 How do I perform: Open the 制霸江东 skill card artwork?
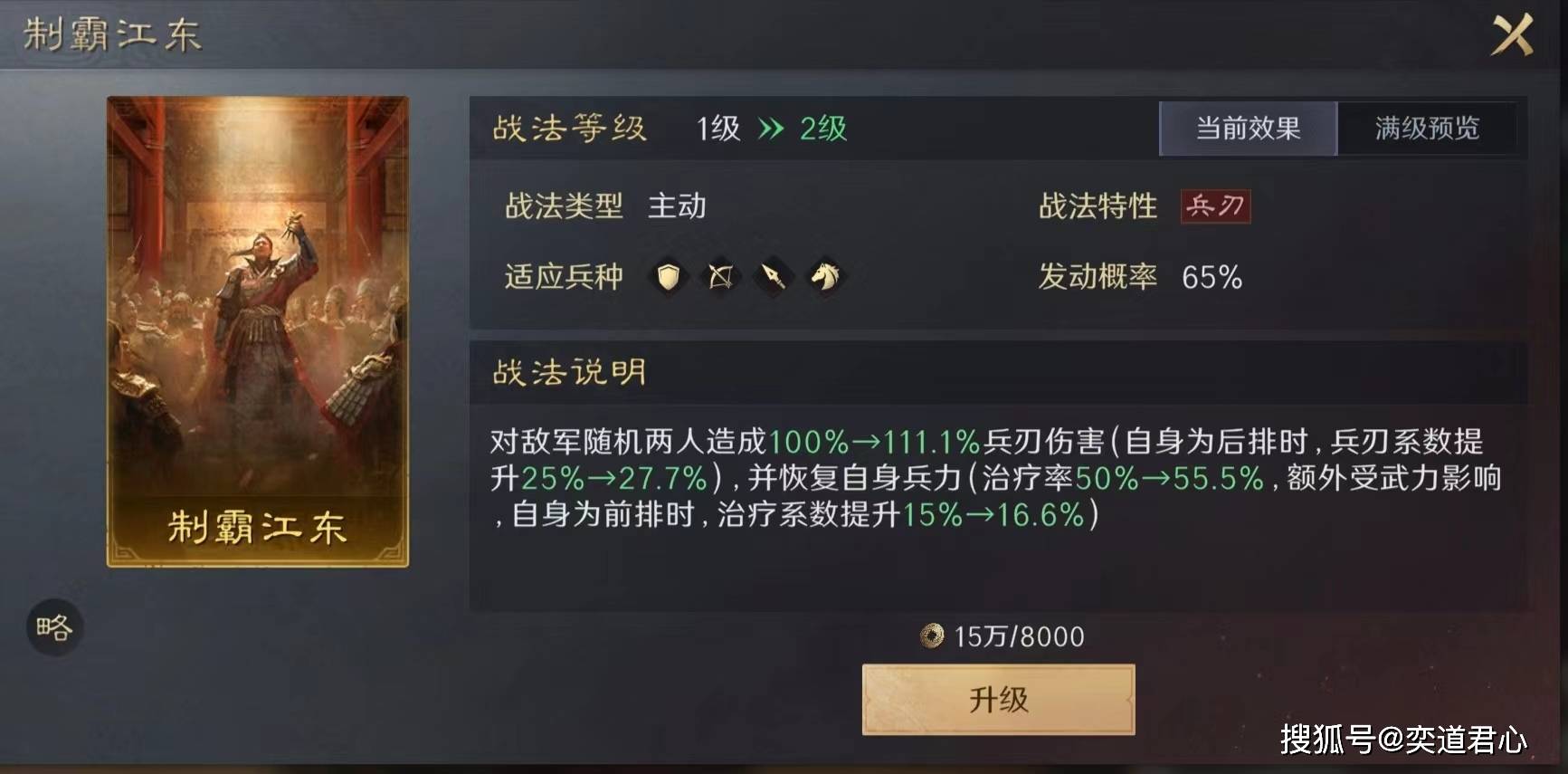(258, 331)
